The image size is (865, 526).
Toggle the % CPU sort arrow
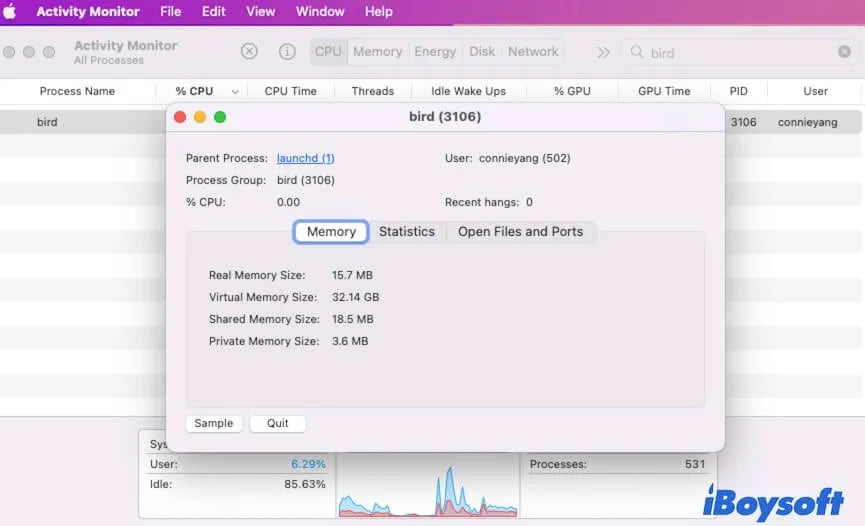(x=235, y=91)
